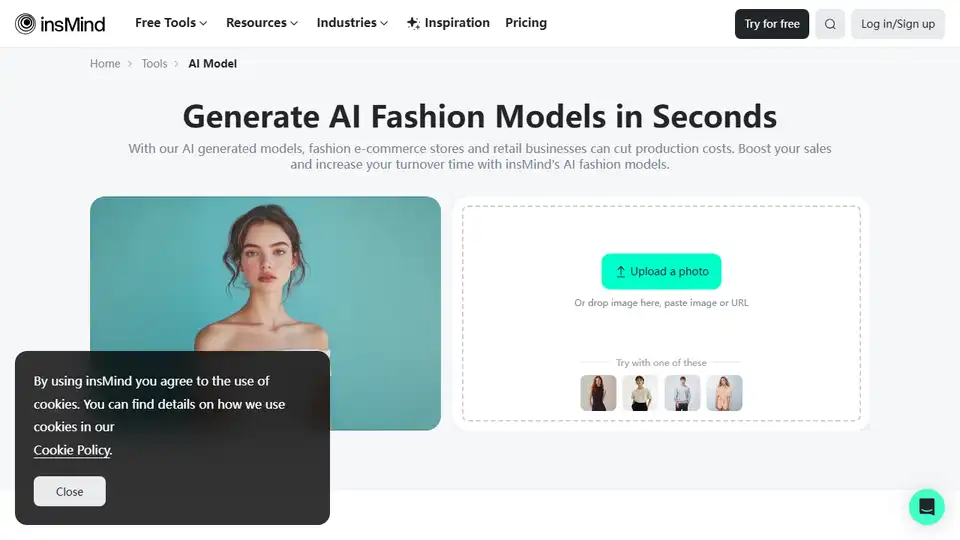
Task: Select the peach outfit sample photo
Action: coord(724,393)
